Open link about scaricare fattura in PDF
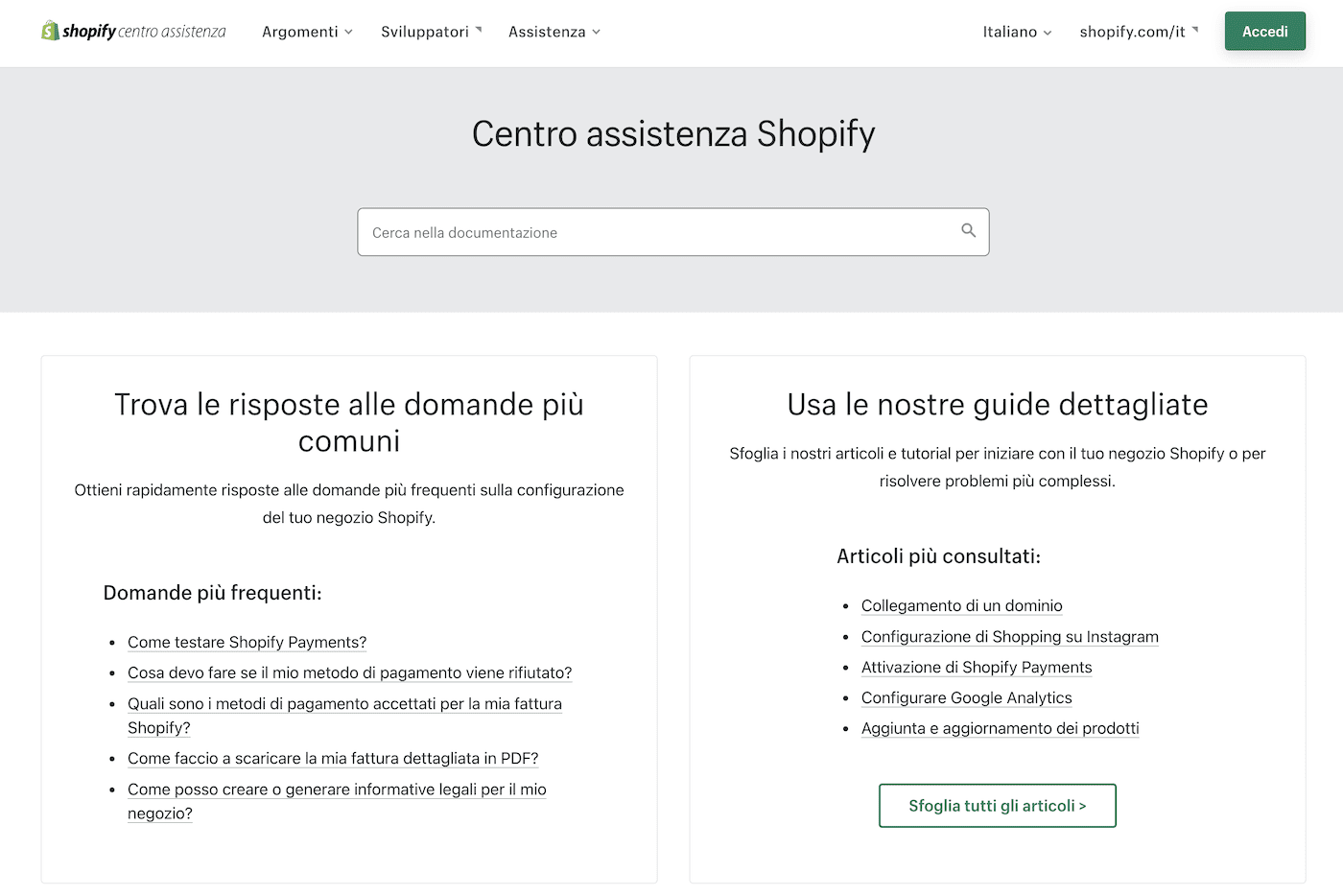Screen dimensions: 1343x896 [333, 758]
